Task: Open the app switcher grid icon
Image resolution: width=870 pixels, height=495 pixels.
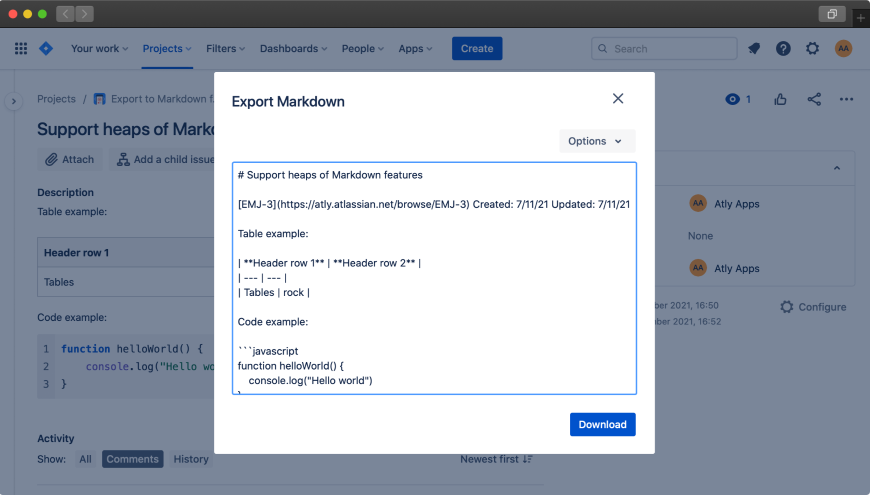Action: [x=21, y=48]
